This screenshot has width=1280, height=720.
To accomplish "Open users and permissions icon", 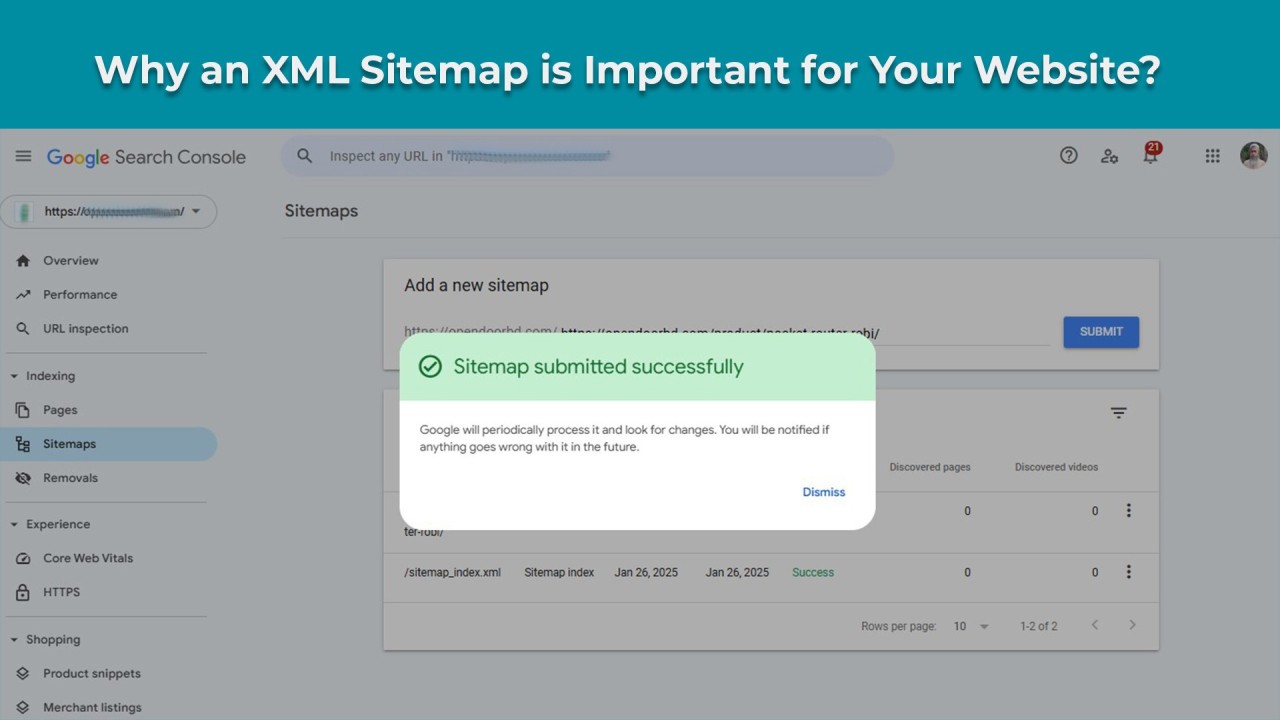I will (x=1109, y=156).
